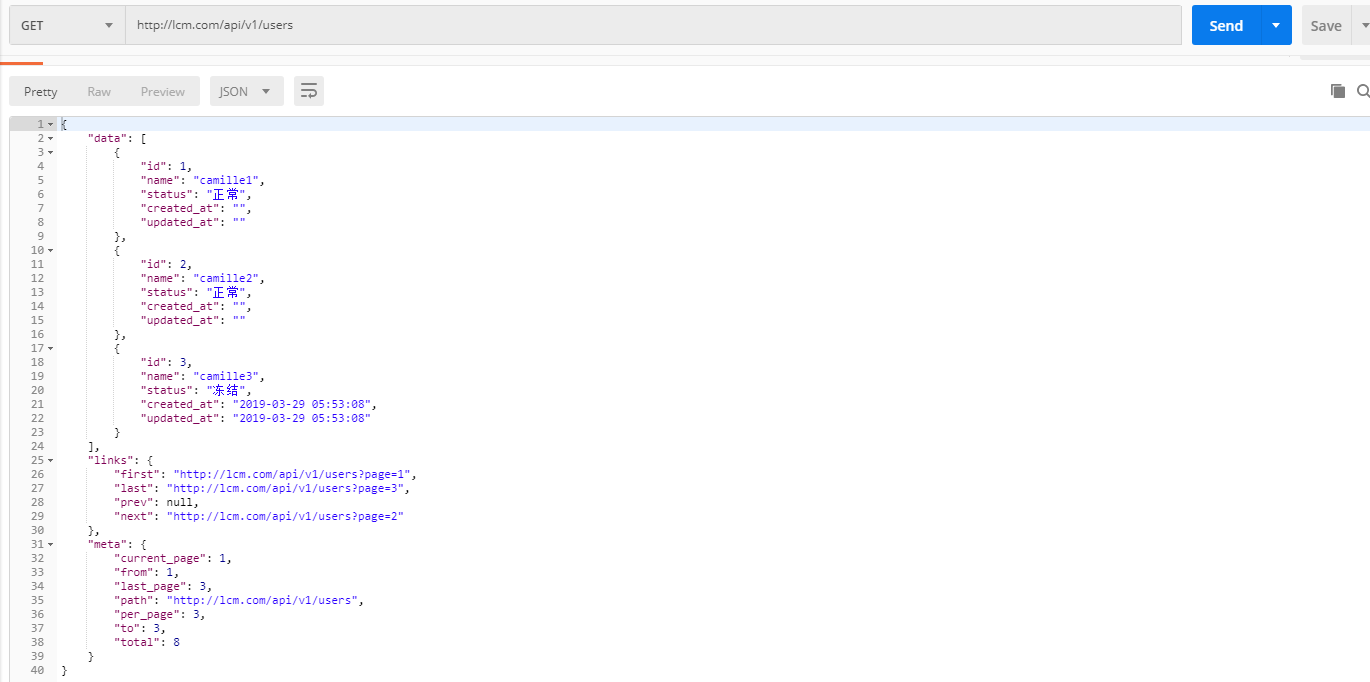Open the JSON format dropdown
This screenshot has height=682, width=1370.
coord(246,91)
